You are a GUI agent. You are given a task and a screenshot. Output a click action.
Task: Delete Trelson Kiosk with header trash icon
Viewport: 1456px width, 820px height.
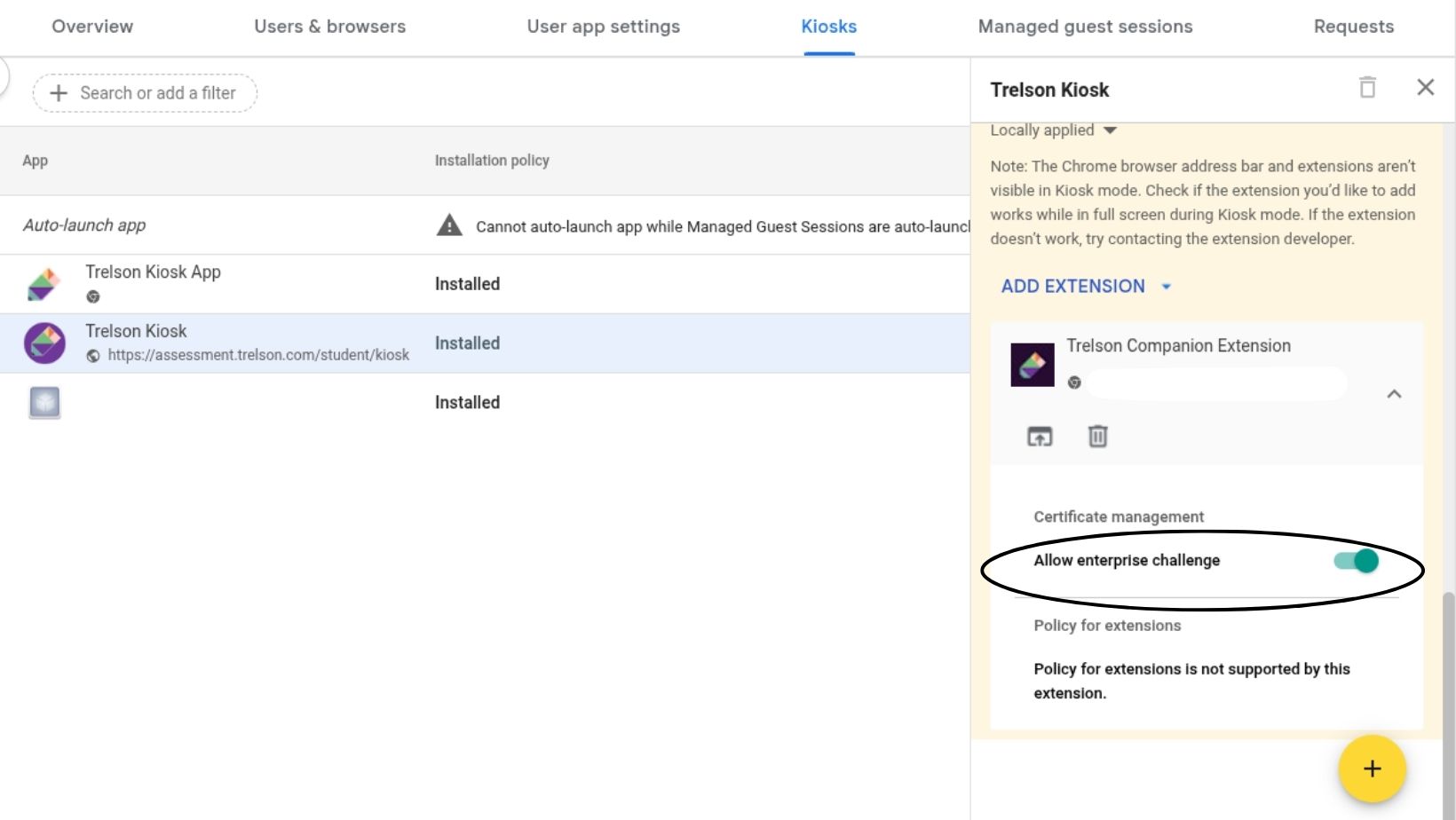coord(1367,87)
